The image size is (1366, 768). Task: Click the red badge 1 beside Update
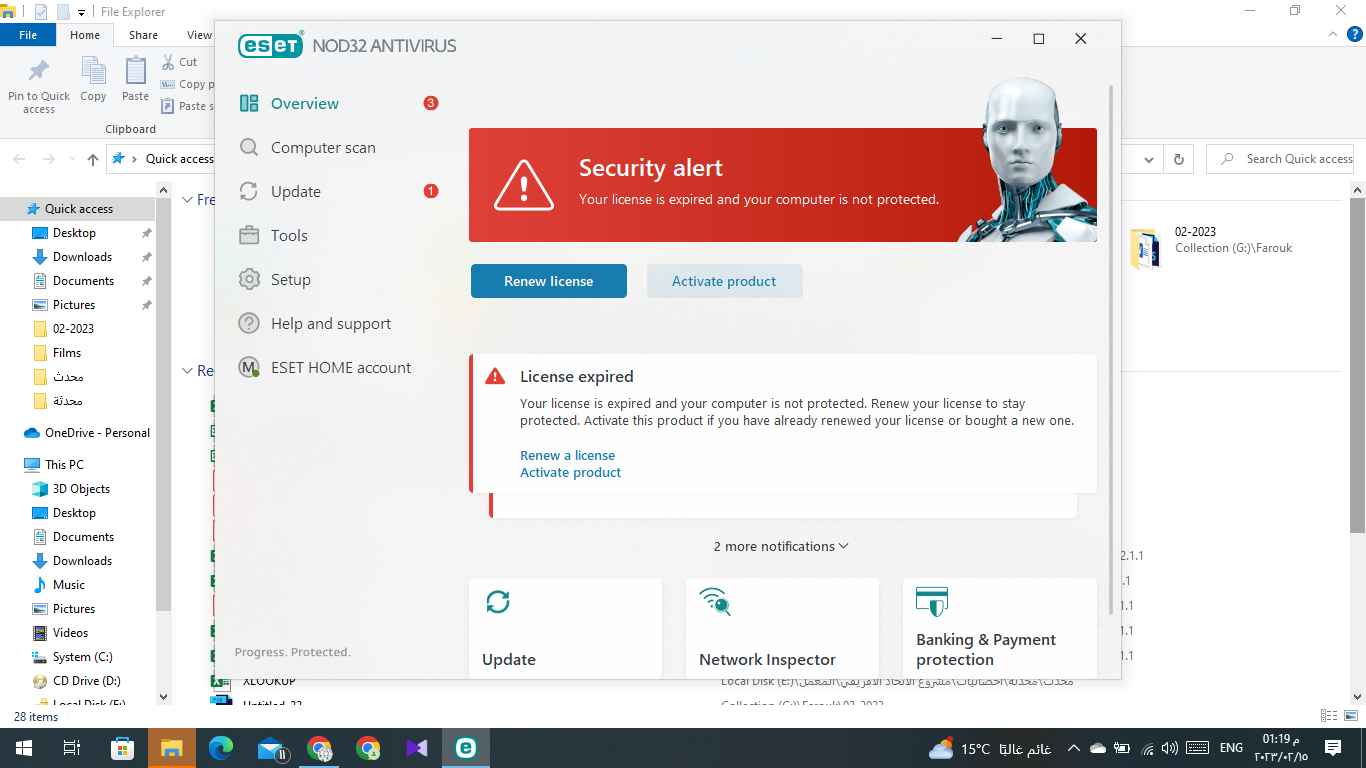click(431, 191)
